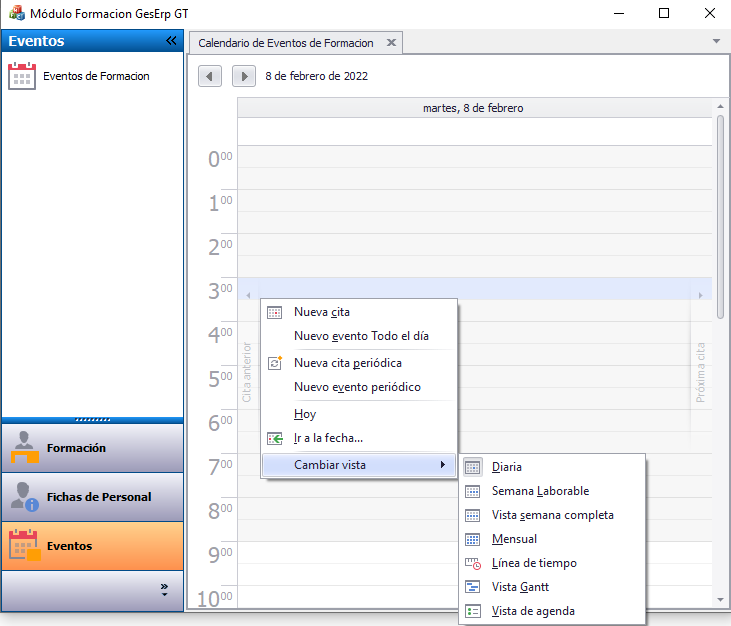This screenshot has height=626, width=731.
Task: Select the highlighted 3:00 time slot
Action: [474, 289]
